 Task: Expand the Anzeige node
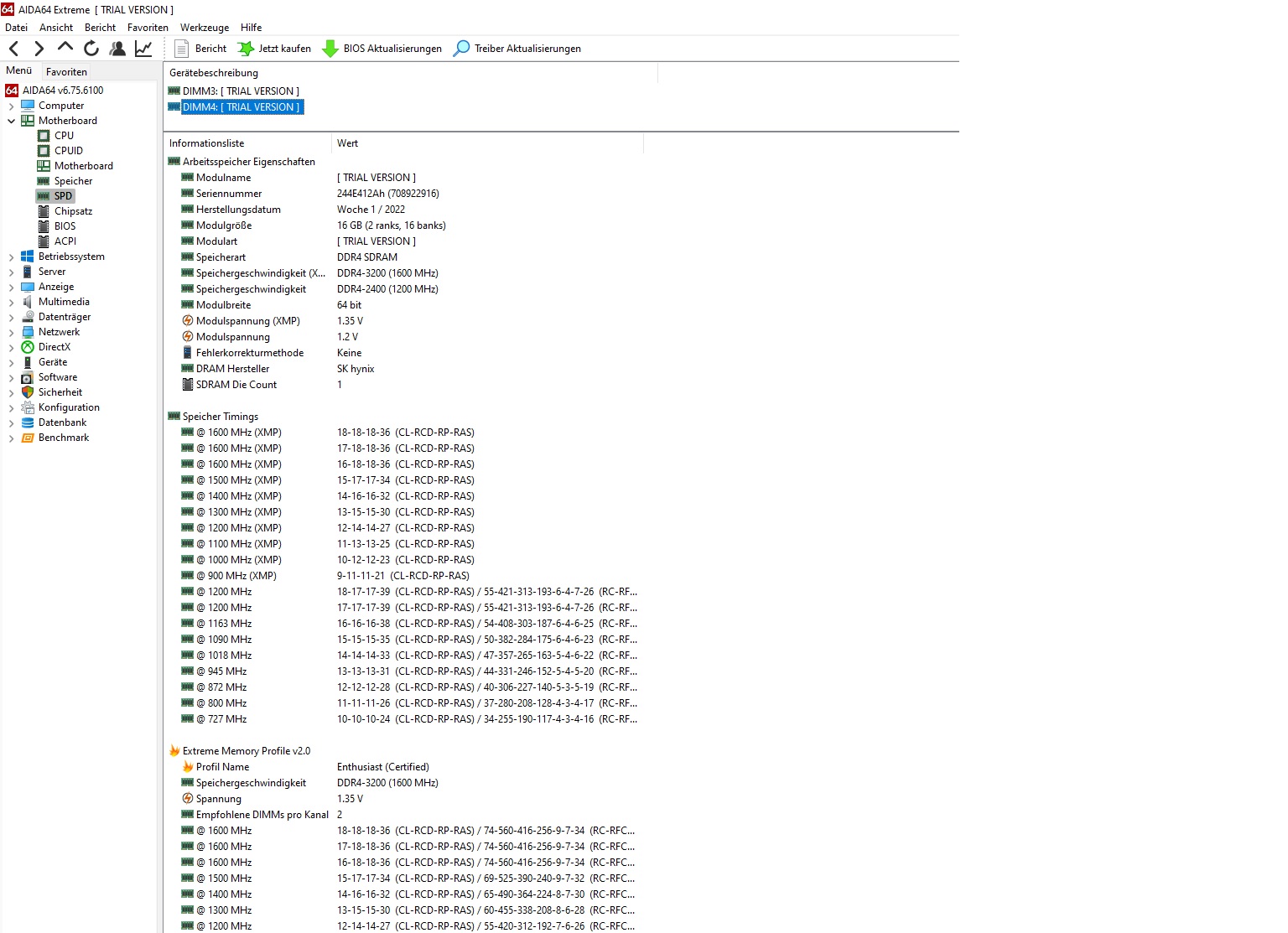pyautogui.click(x=11, y=288)
